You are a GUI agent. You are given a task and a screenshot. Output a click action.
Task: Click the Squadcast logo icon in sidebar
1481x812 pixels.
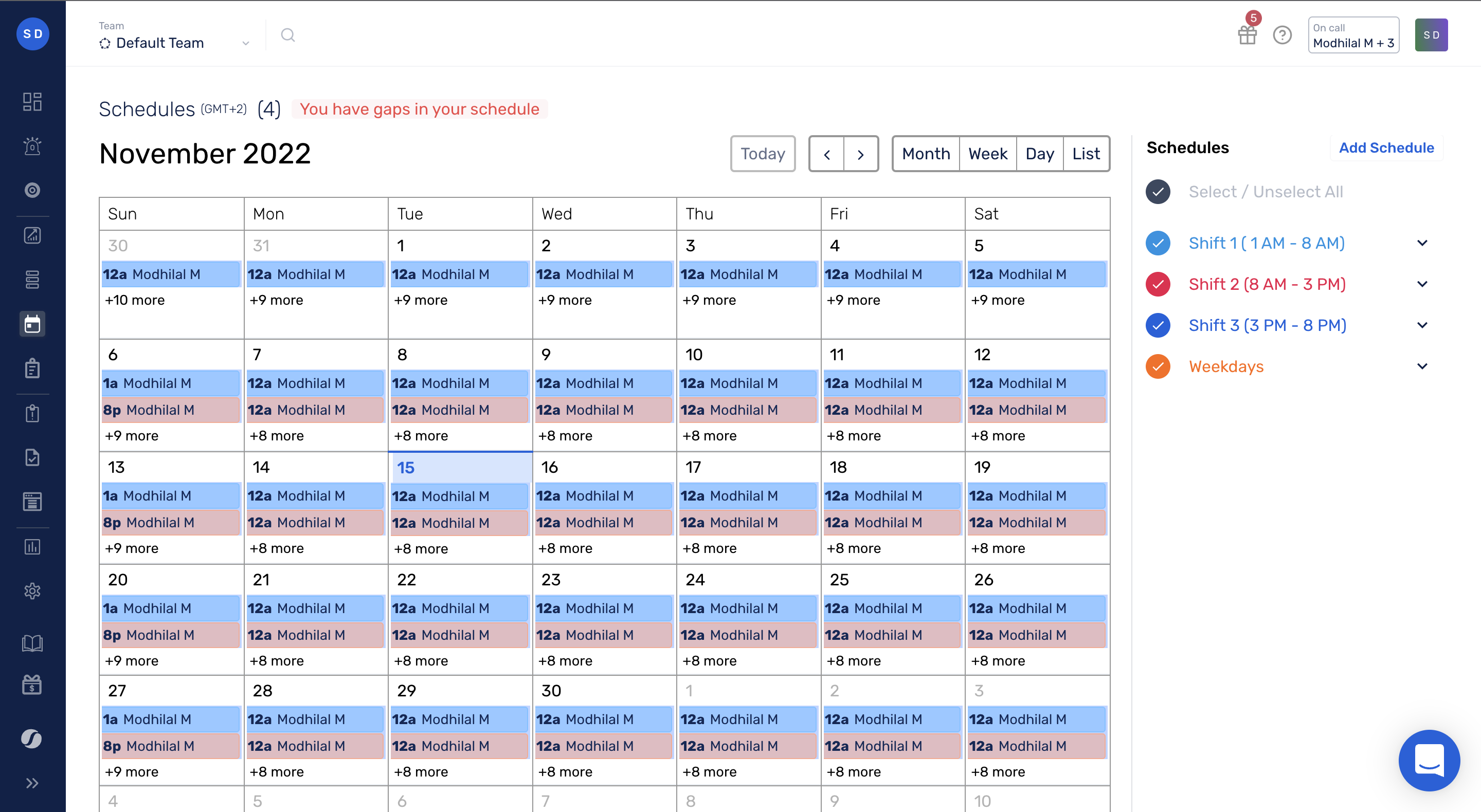point(32,739)
